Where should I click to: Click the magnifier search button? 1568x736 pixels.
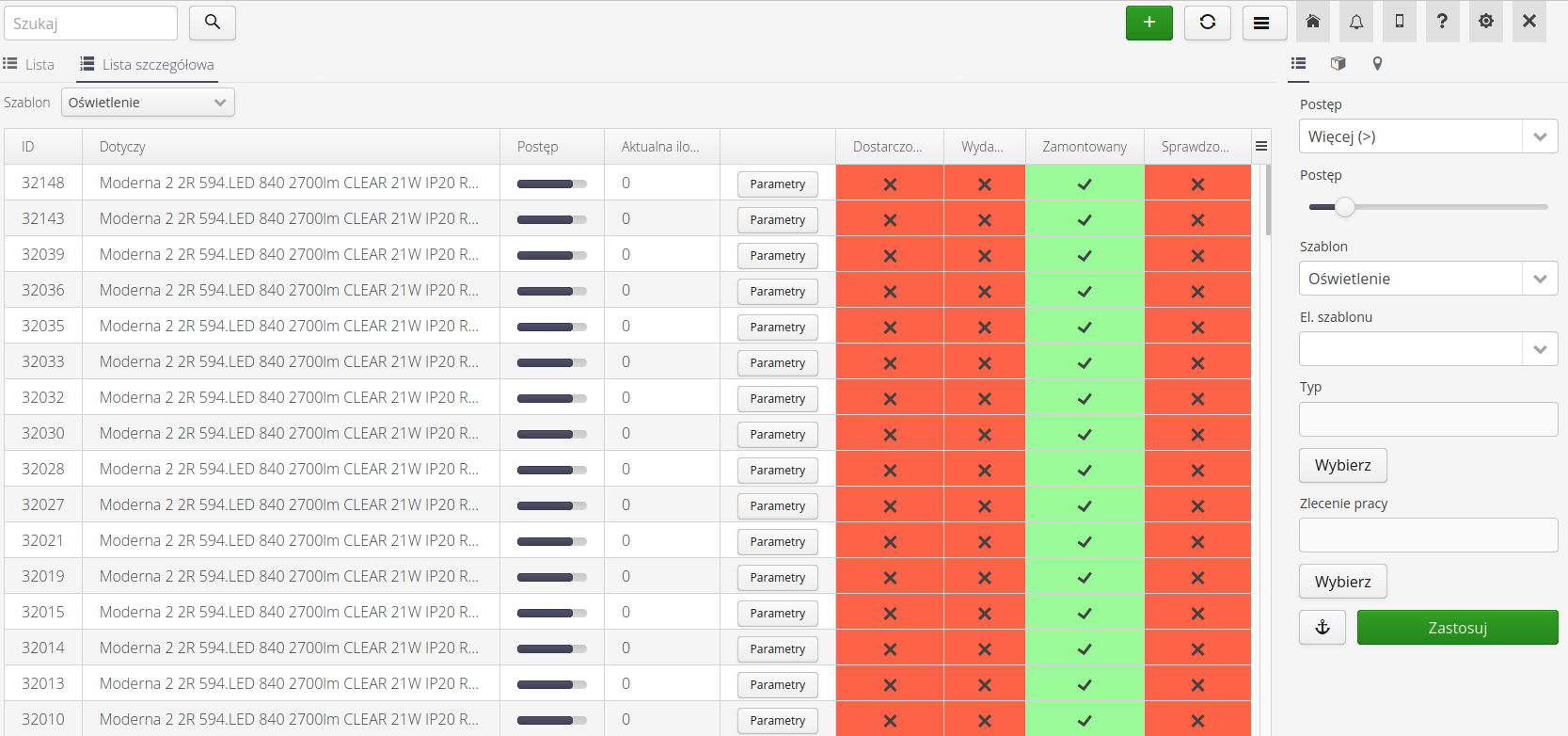coord(212,23)
